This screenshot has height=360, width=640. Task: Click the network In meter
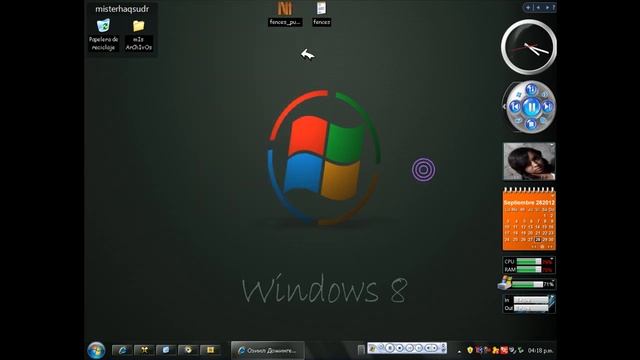pos(531,300)
